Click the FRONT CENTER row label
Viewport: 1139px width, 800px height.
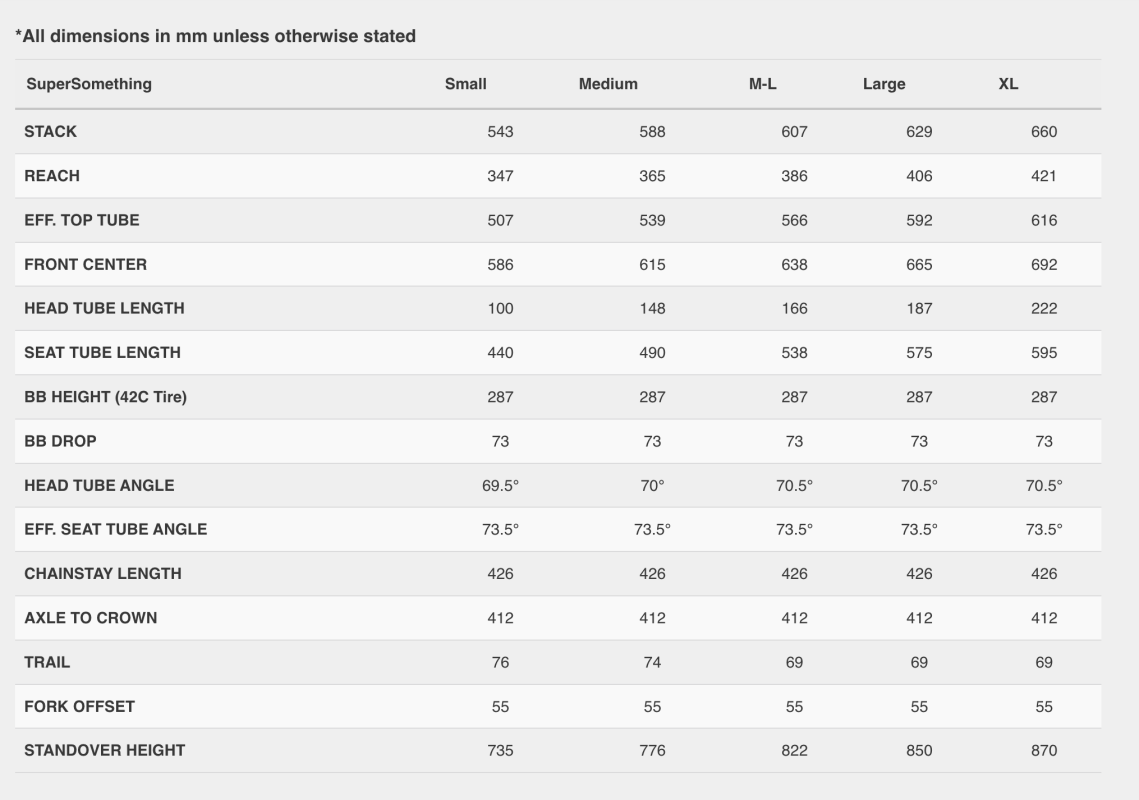(86, 265)
